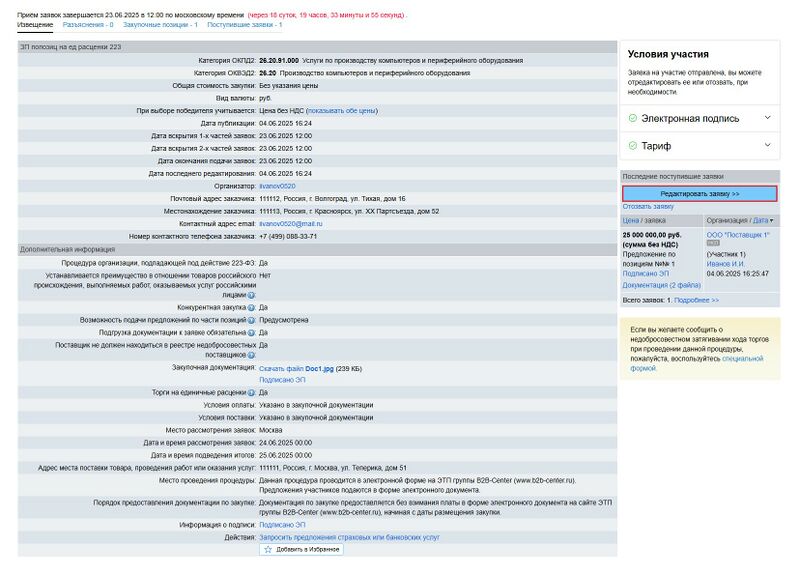Click help icon beside 'Торги на единичные расценки'

click(251, 392)
